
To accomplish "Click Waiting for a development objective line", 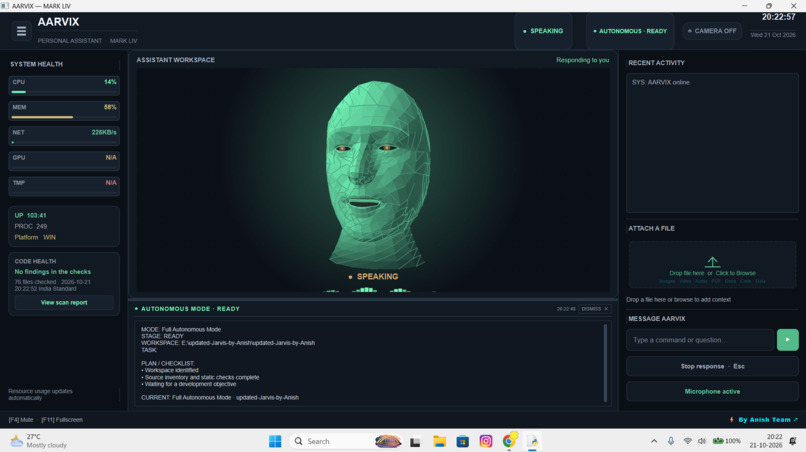I will click(189, 384).
